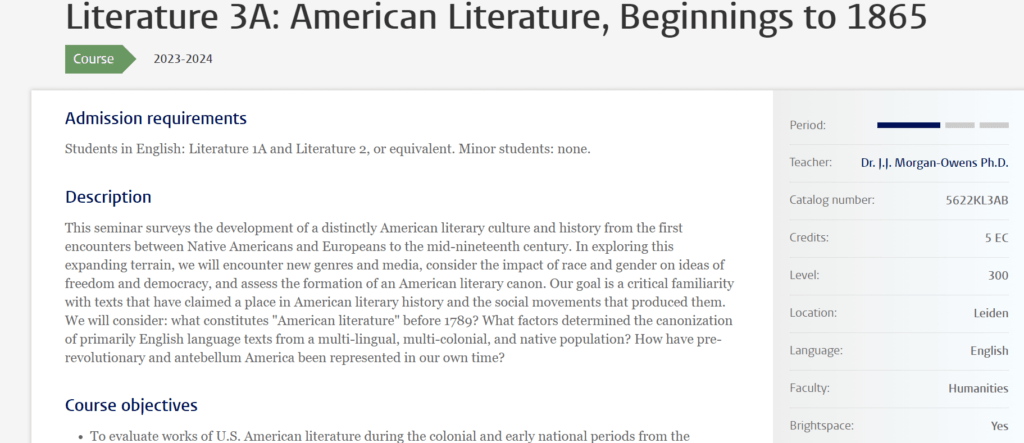The height and width of the screenshot is (443, 1024).
Task: Click the Course objectives heading
Action: coord(131,405)
